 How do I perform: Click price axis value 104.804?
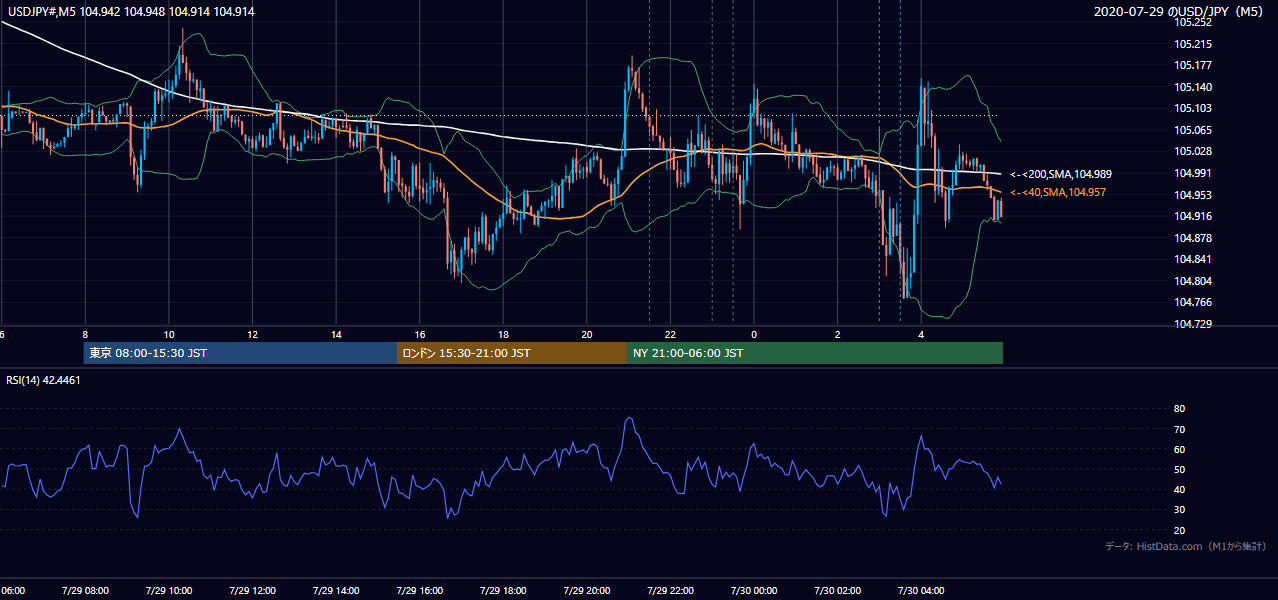coord(1193,281)
